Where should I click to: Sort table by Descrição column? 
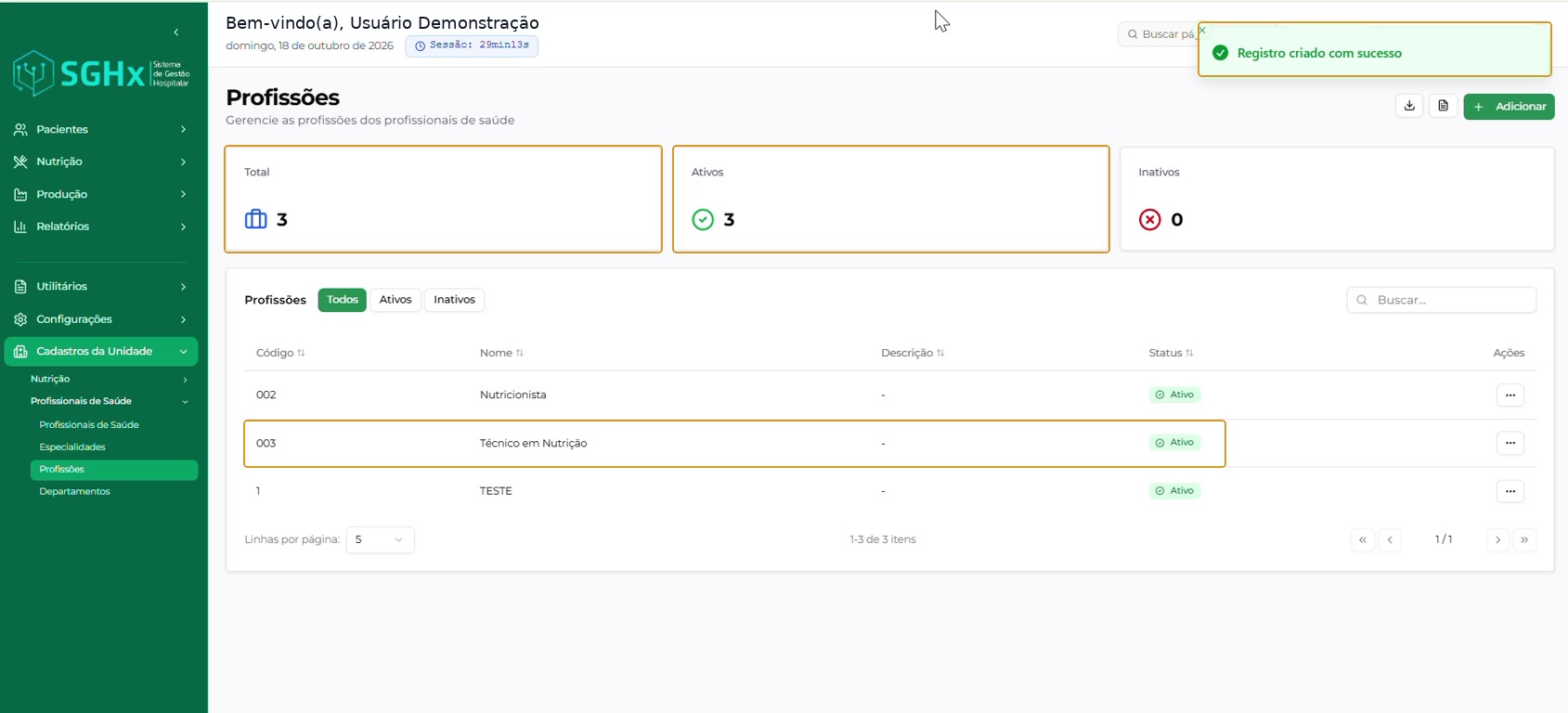tap(913, 353)
